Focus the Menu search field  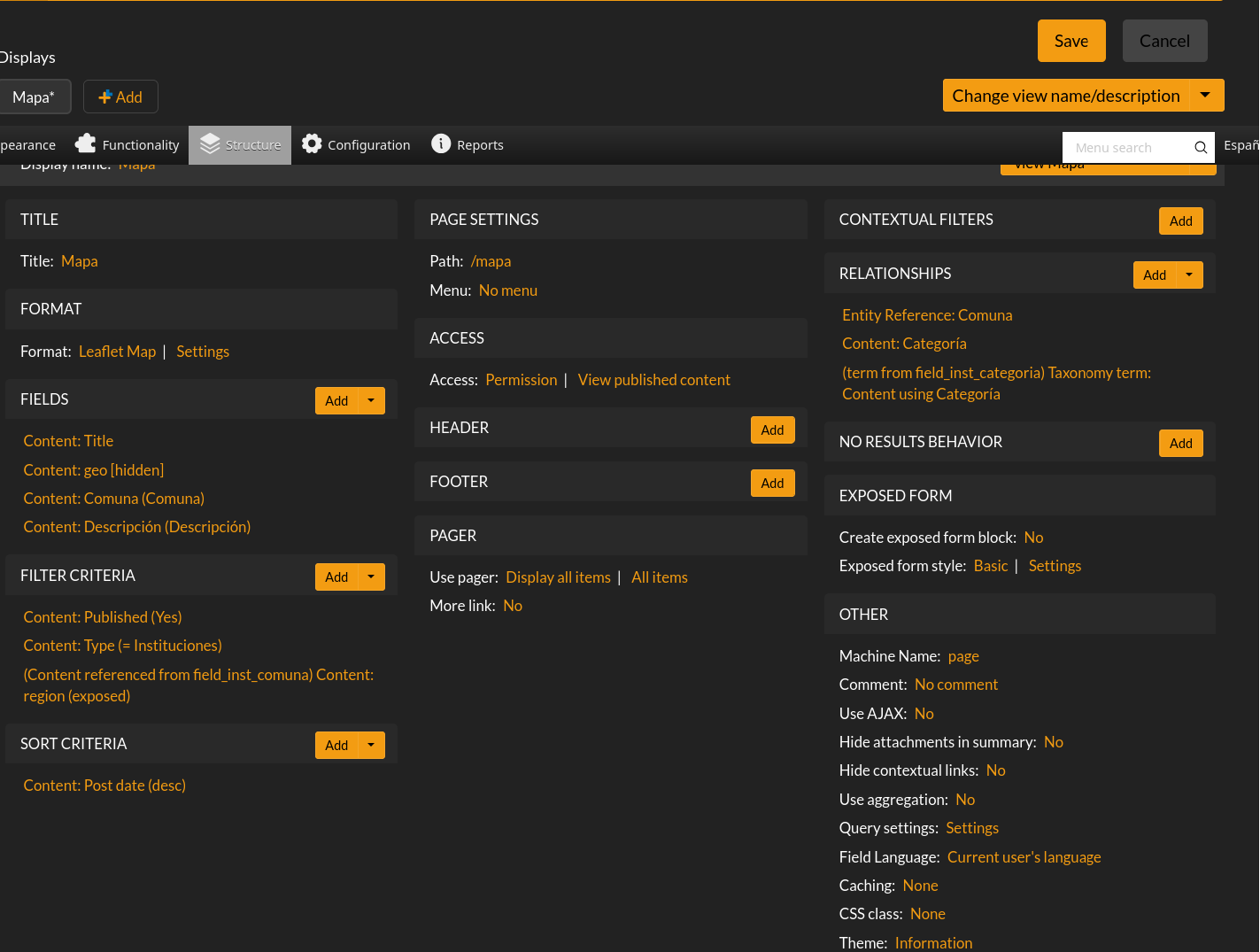(1126, 148)
